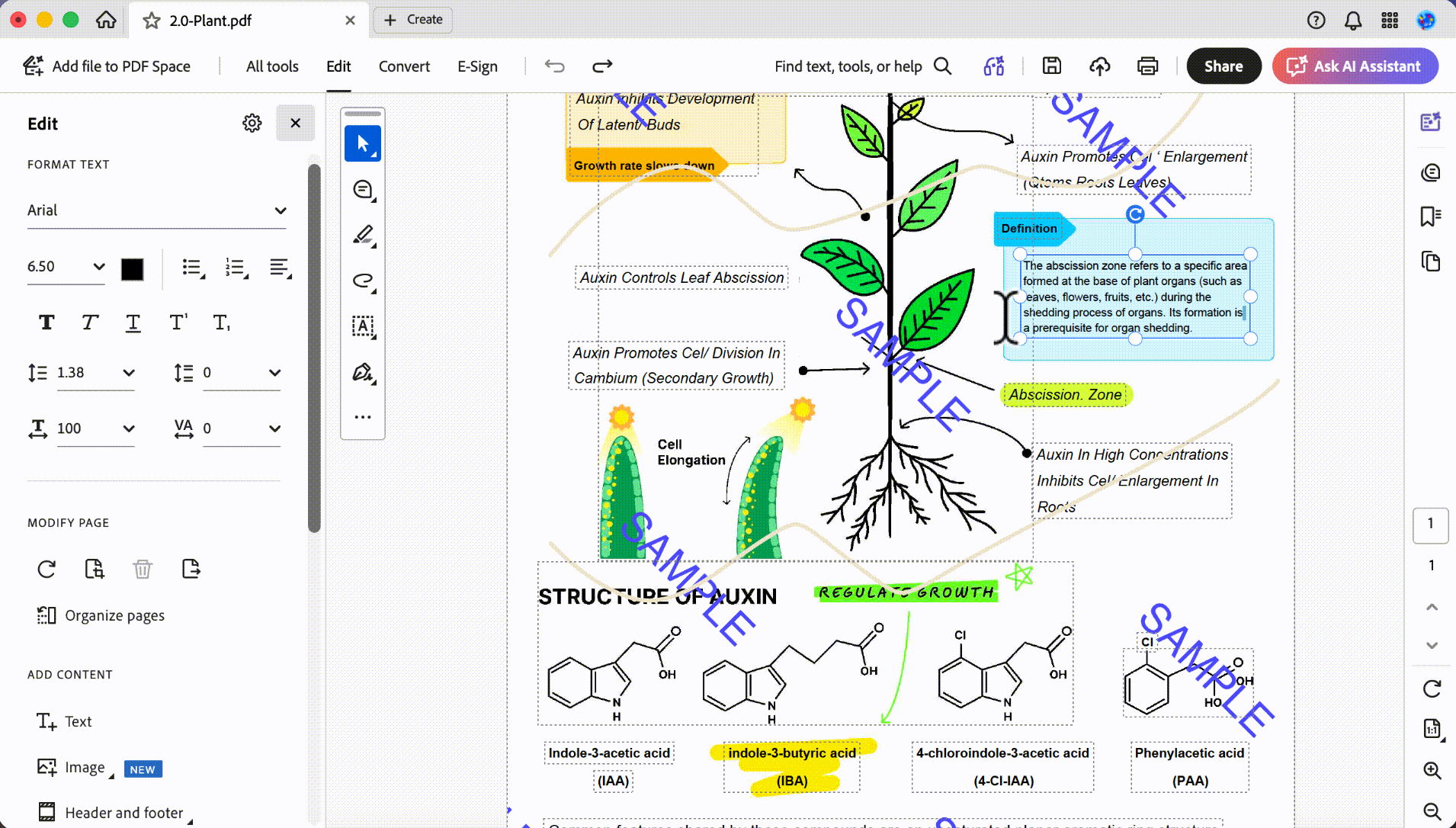Open the All tools menu
Viewport: 1456px width, 828px height.
[272, 66]
